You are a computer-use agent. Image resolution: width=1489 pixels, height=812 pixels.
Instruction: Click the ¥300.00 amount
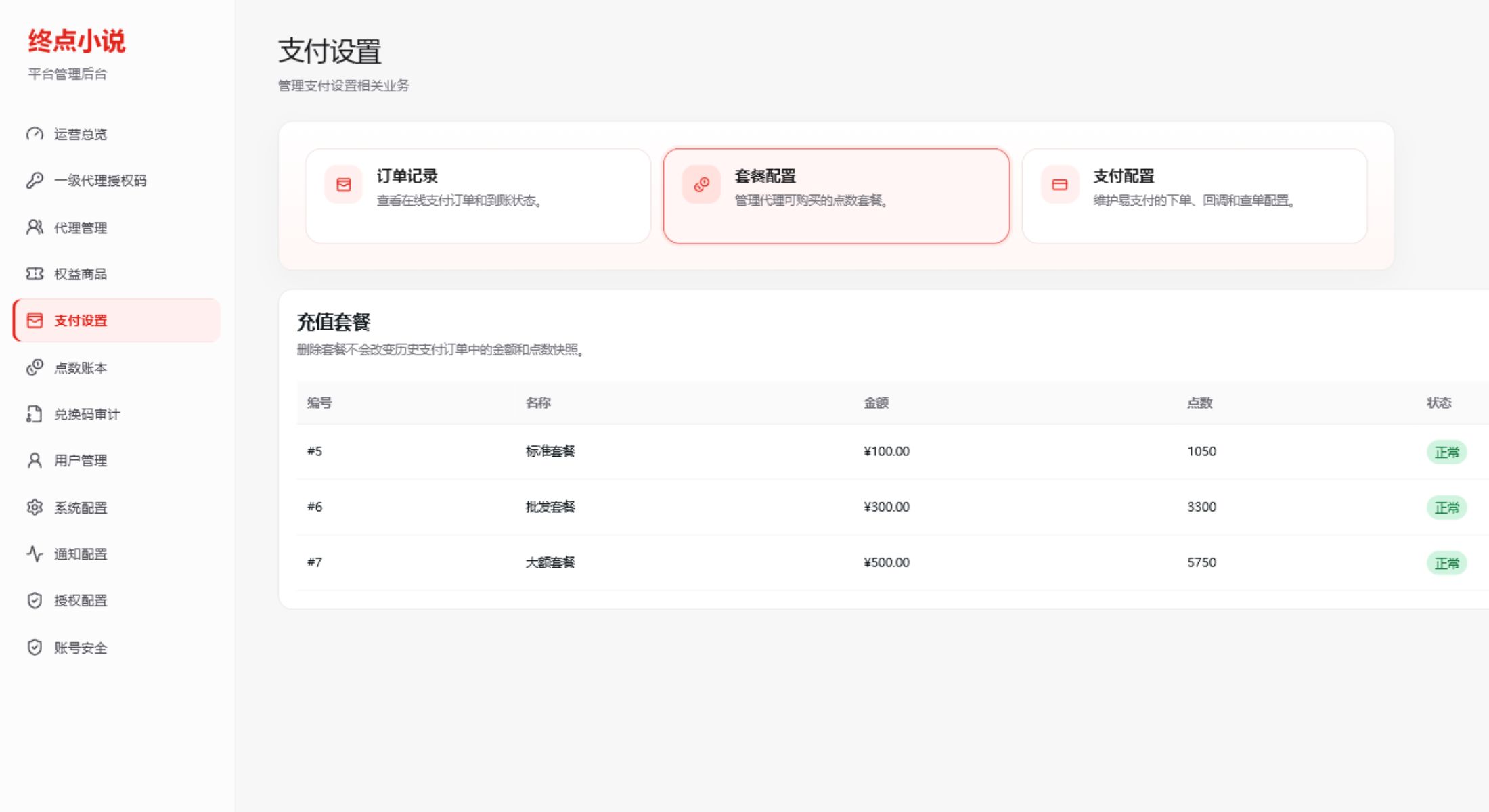point(887,507)
